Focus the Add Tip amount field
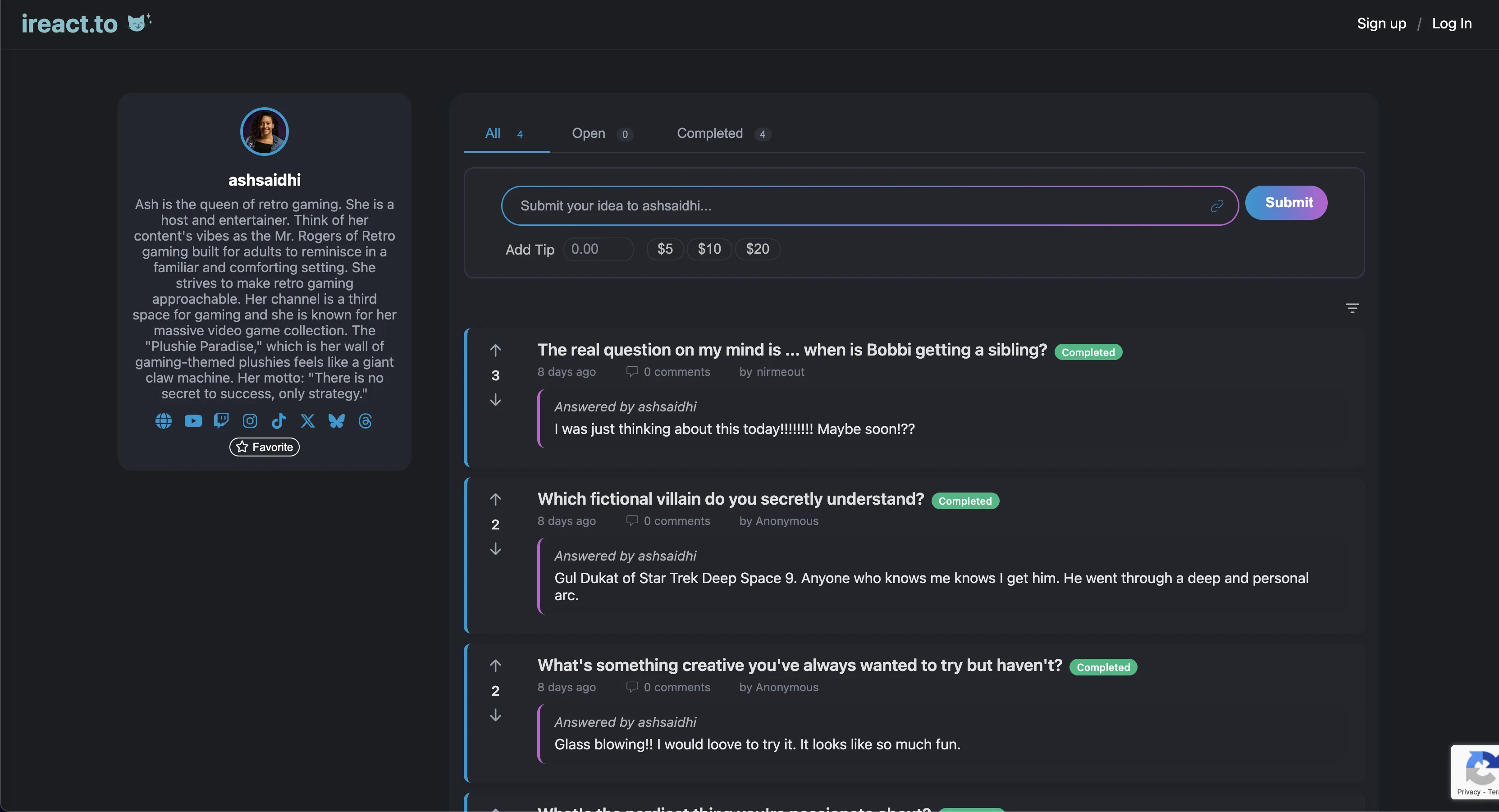 (598, 249)
